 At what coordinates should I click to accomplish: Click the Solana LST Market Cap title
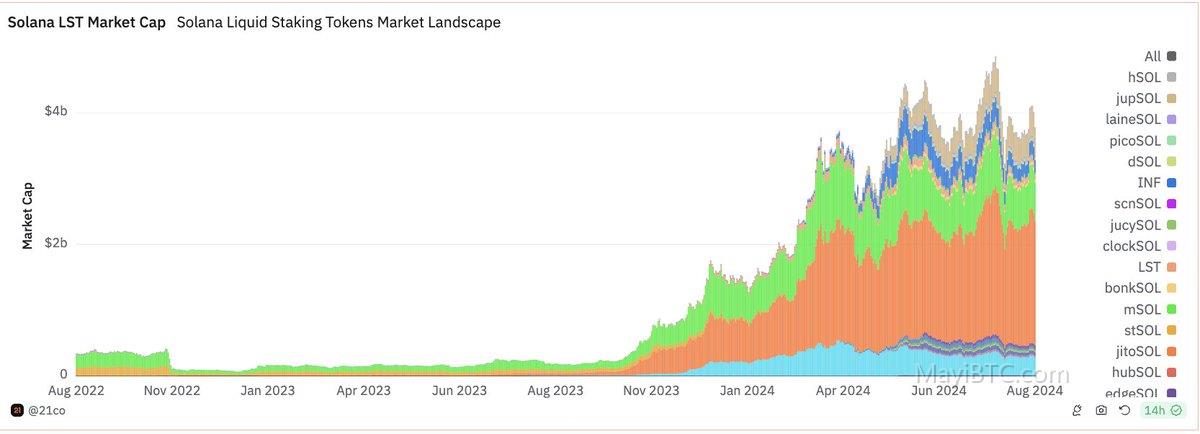click(86, 21)
